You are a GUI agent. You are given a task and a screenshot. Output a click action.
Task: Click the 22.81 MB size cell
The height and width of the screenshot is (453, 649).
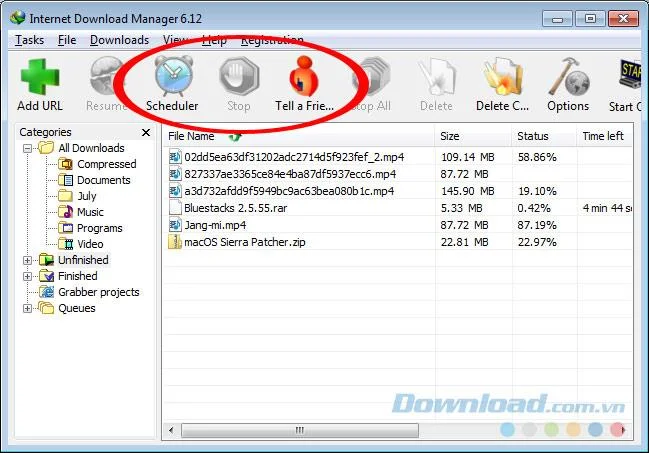click(x=464, y=242)
